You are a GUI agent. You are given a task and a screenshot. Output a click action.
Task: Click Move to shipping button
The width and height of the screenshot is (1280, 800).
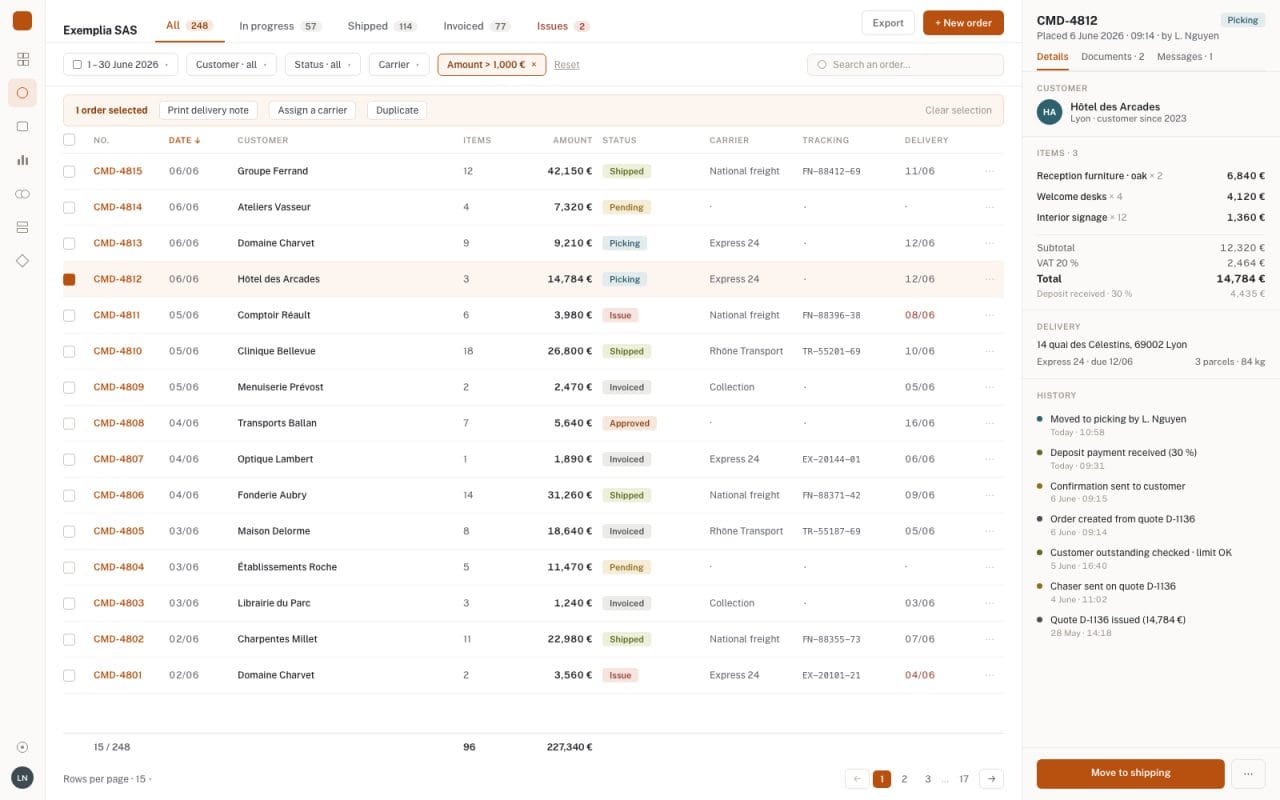(x=1130, y=773)
